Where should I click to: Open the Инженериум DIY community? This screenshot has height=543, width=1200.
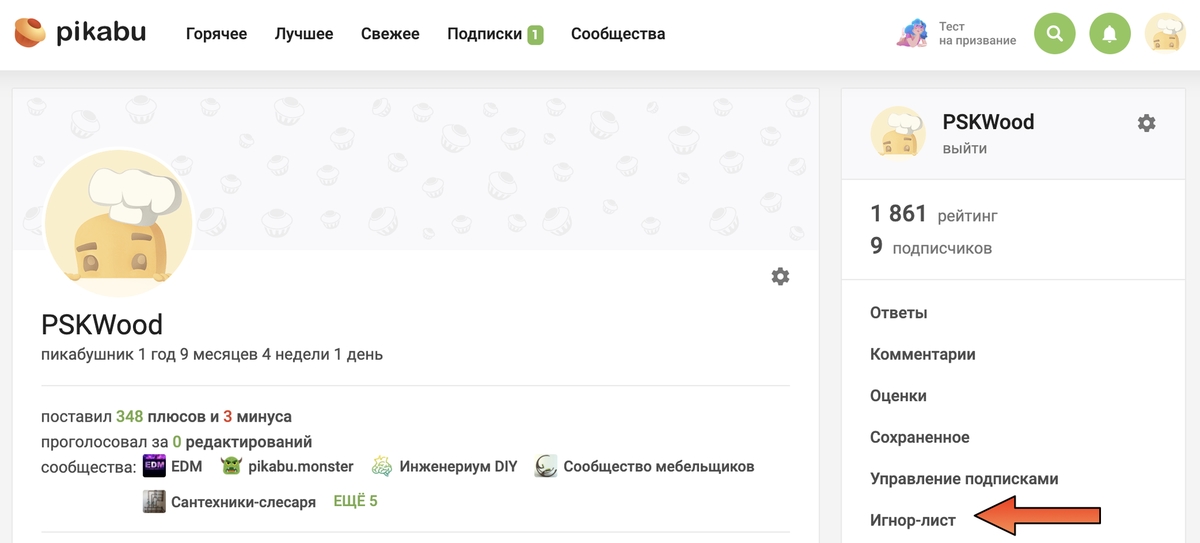pos(458,466)
